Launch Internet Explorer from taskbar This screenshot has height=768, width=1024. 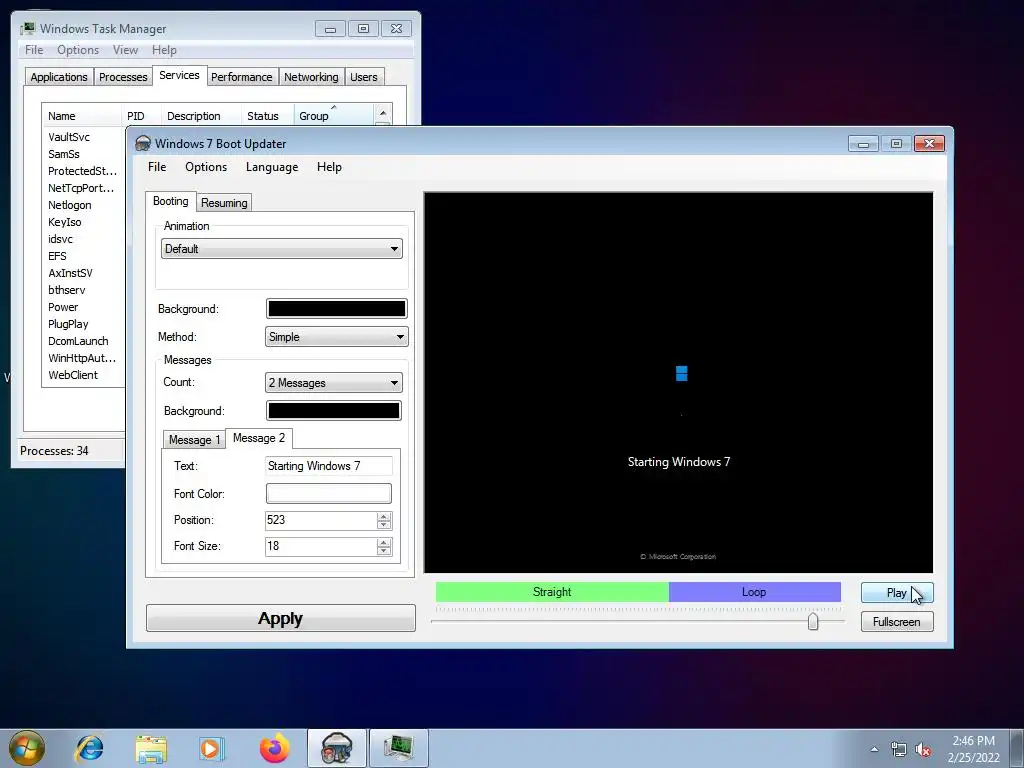pos(89,748)
